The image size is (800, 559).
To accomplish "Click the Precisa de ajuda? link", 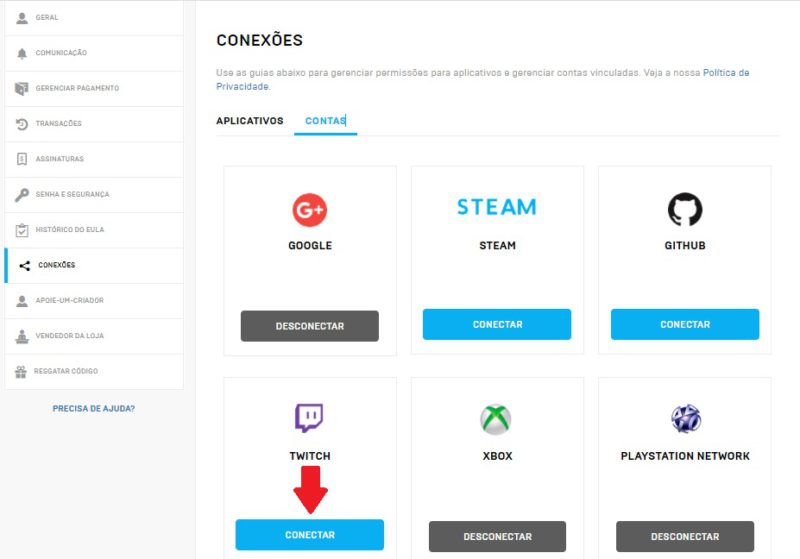I will click(x=94, y=409).
